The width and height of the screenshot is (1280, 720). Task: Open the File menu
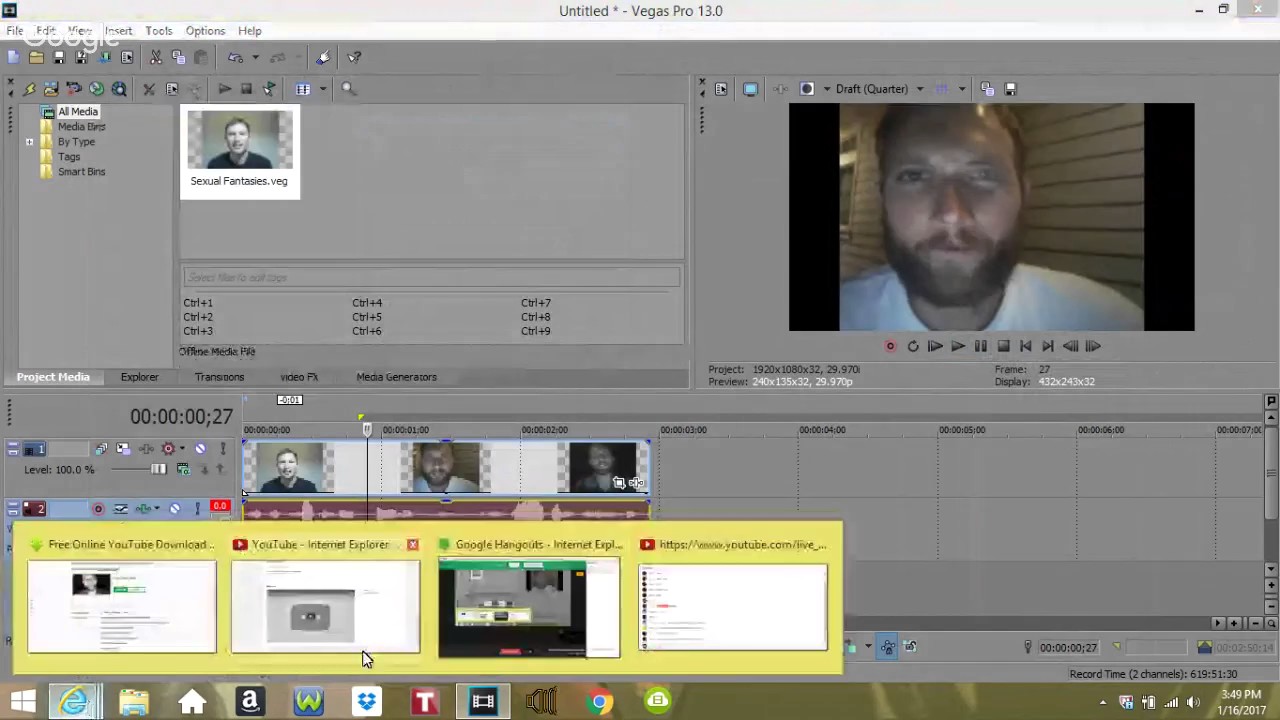pos(15,31)
